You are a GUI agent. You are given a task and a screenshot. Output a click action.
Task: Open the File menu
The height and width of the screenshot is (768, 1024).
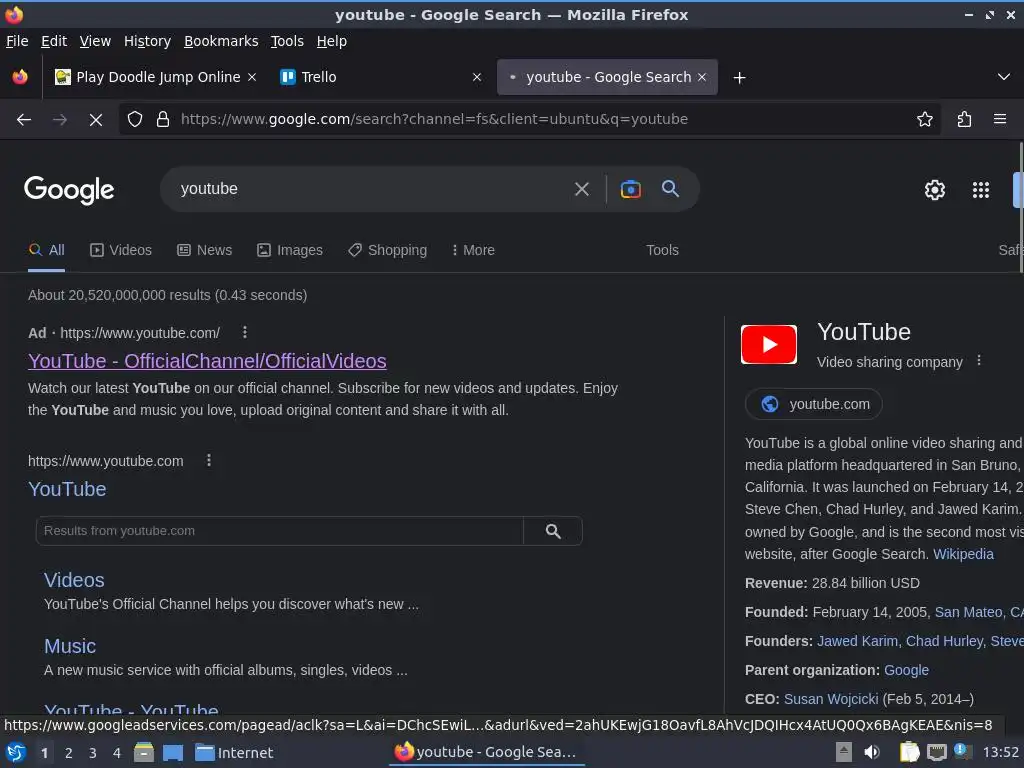pyautogui.click(x=17, y=41)
